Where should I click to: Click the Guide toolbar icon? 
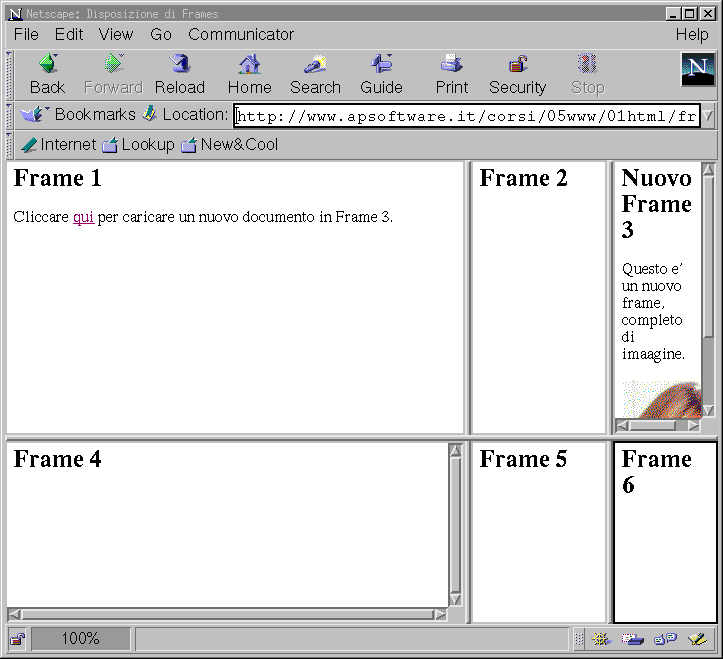381,75
